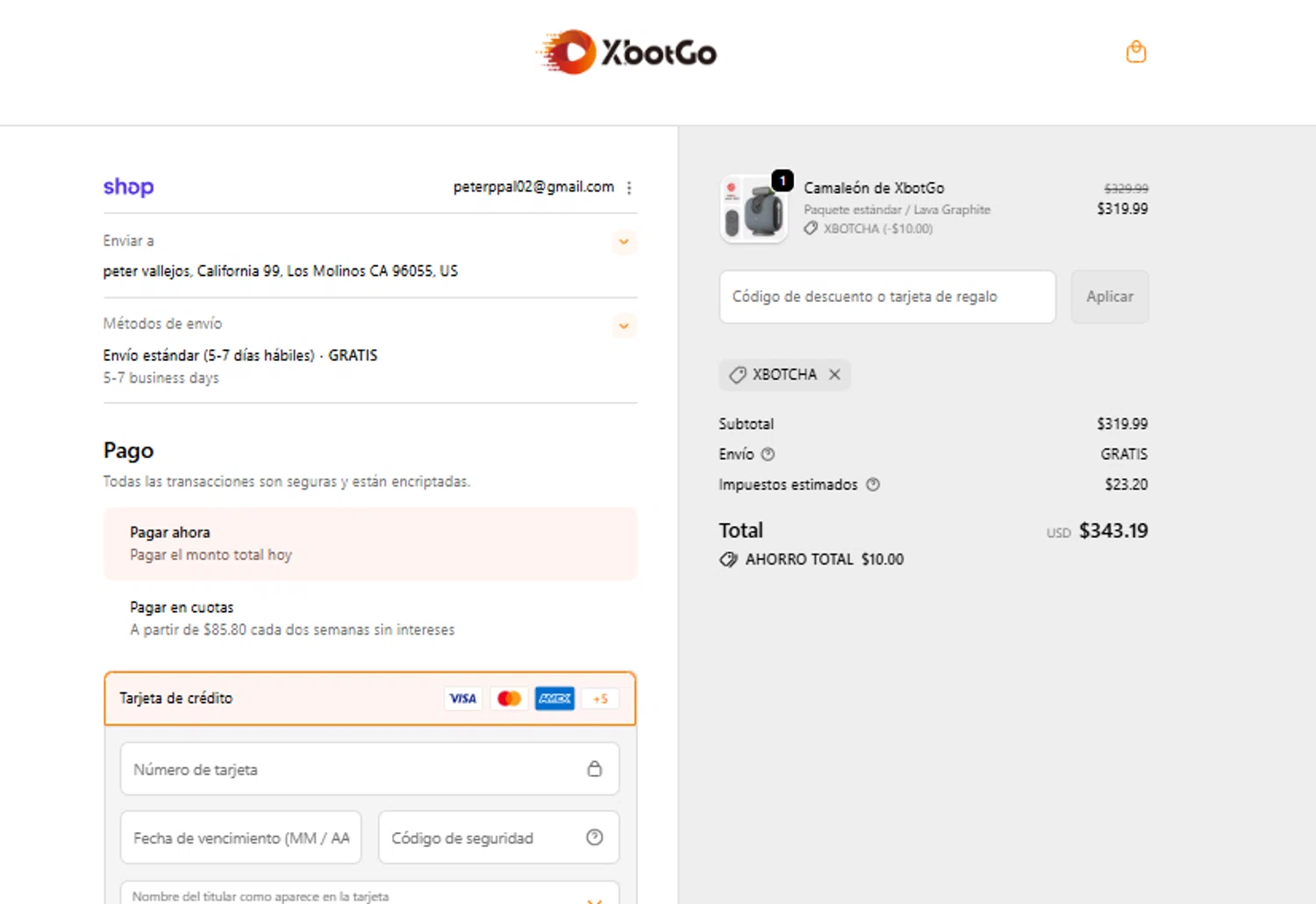Click the Envío estándar GRATIS text
This screenshot has height=904, width=1316.
(240, 355)
